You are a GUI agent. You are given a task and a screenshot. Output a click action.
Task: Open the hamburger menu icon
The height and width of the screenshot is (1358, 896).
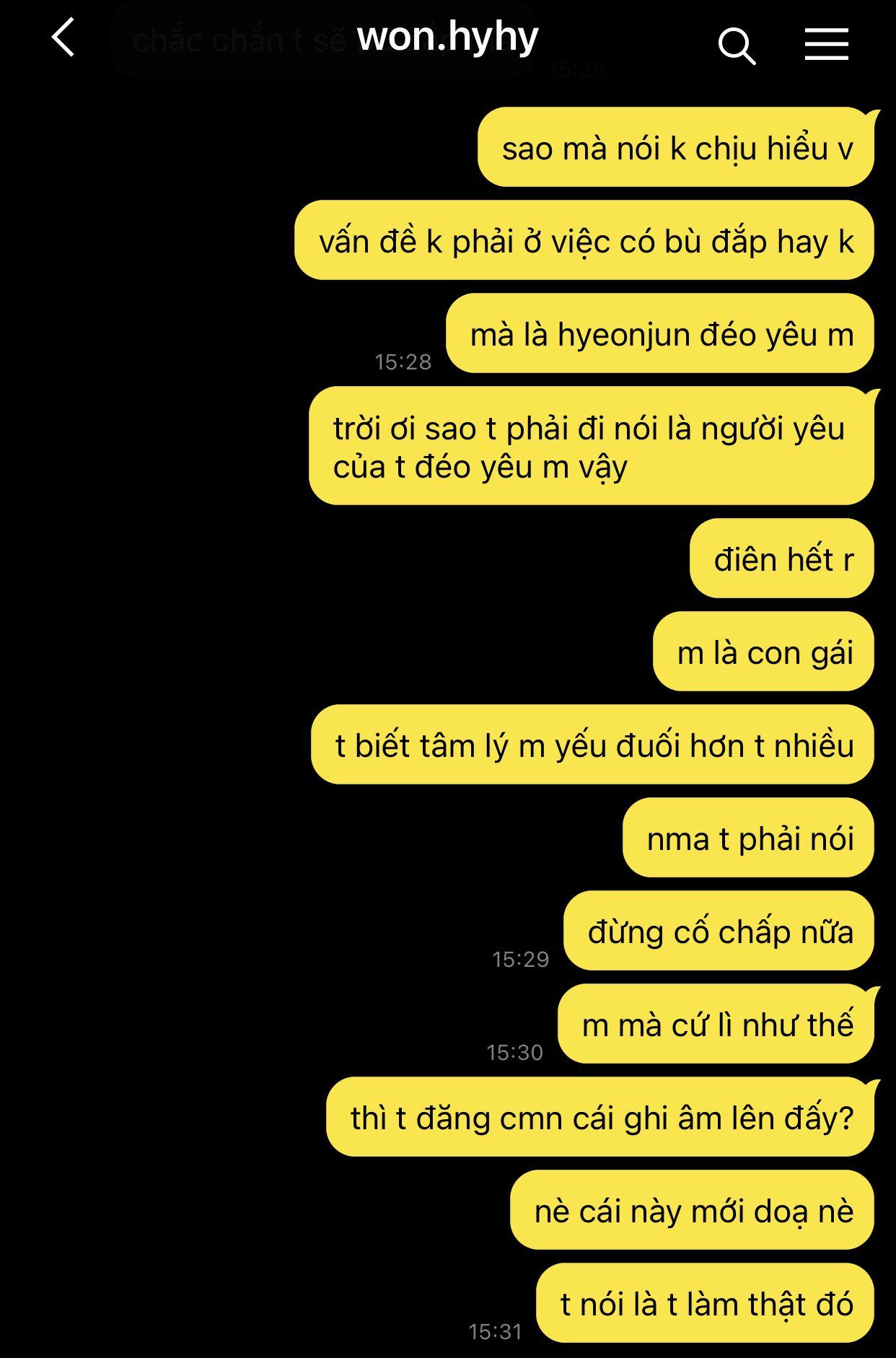(826, 45)
